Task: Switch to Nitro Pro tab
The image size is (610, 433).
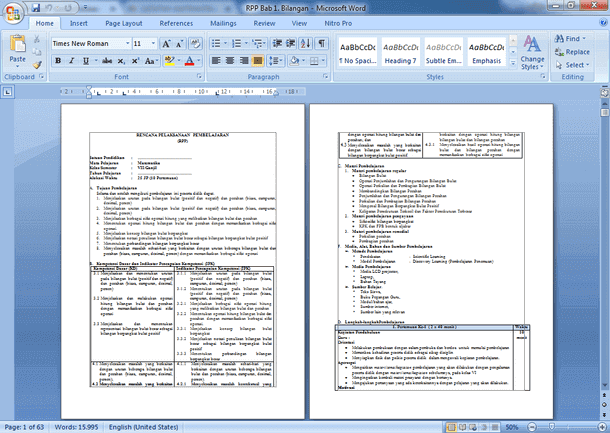Action: (x=338, y=23)
